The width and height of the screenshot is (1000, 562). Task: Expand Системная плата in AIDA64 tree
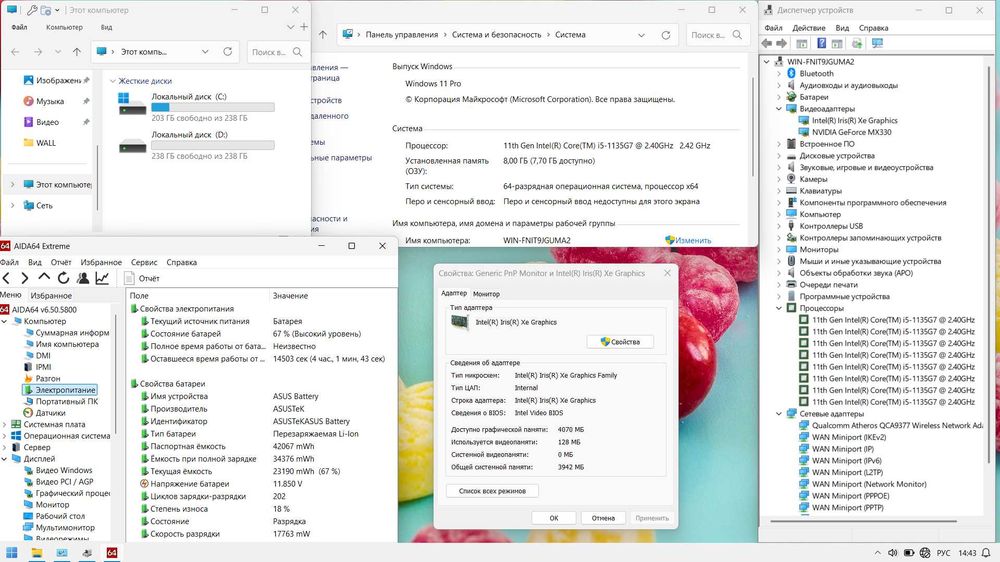pyautogui.click(x=4, y=424)
